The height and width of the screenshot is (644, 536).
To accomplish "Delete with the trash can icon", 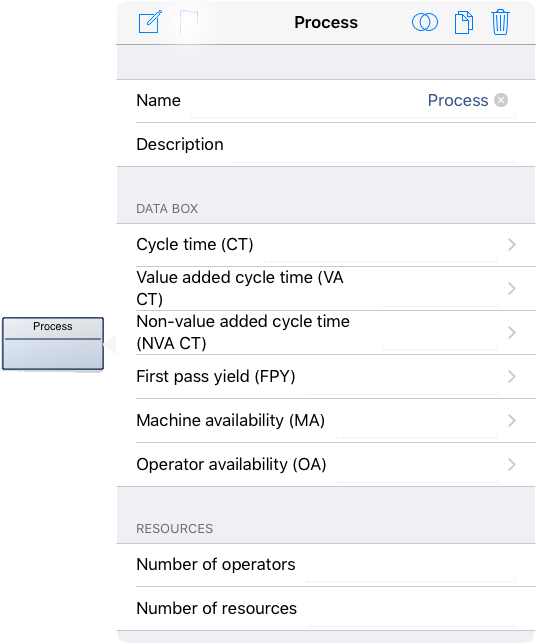I will click(500, 23).
